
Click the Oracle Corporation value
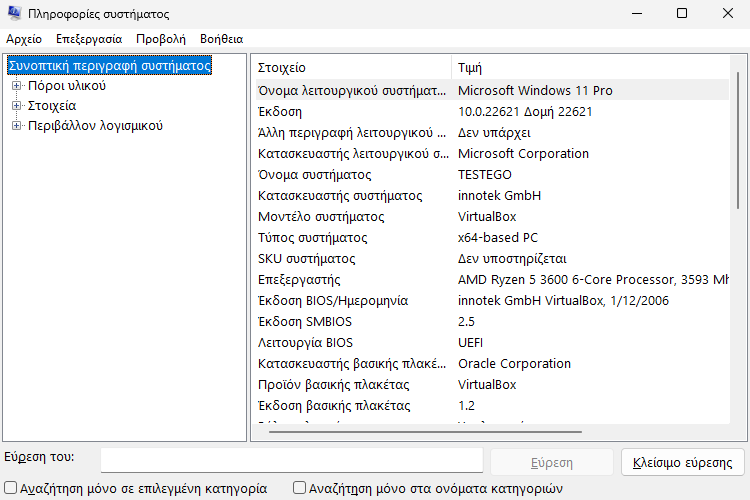[x=514, y=364]
